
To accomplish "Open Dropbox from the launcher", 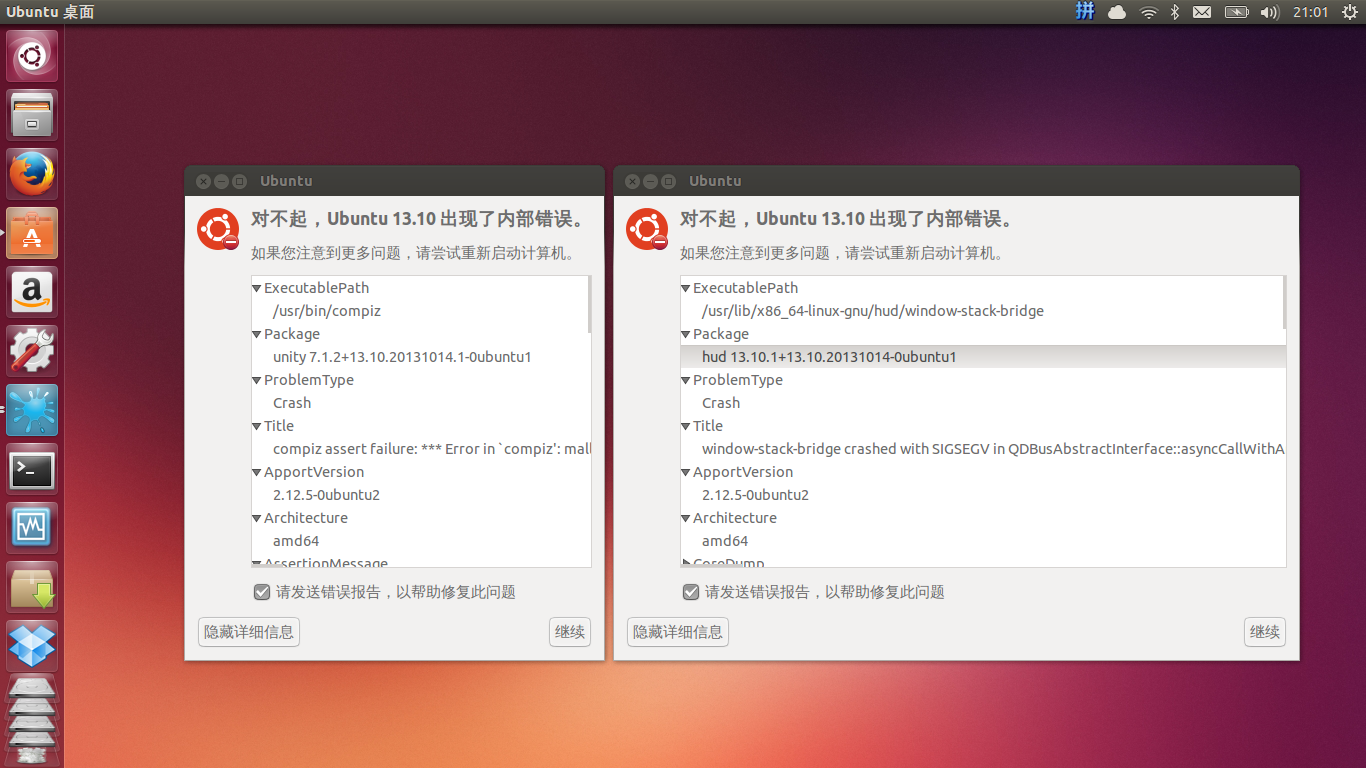I will click(x=32, y=646).
